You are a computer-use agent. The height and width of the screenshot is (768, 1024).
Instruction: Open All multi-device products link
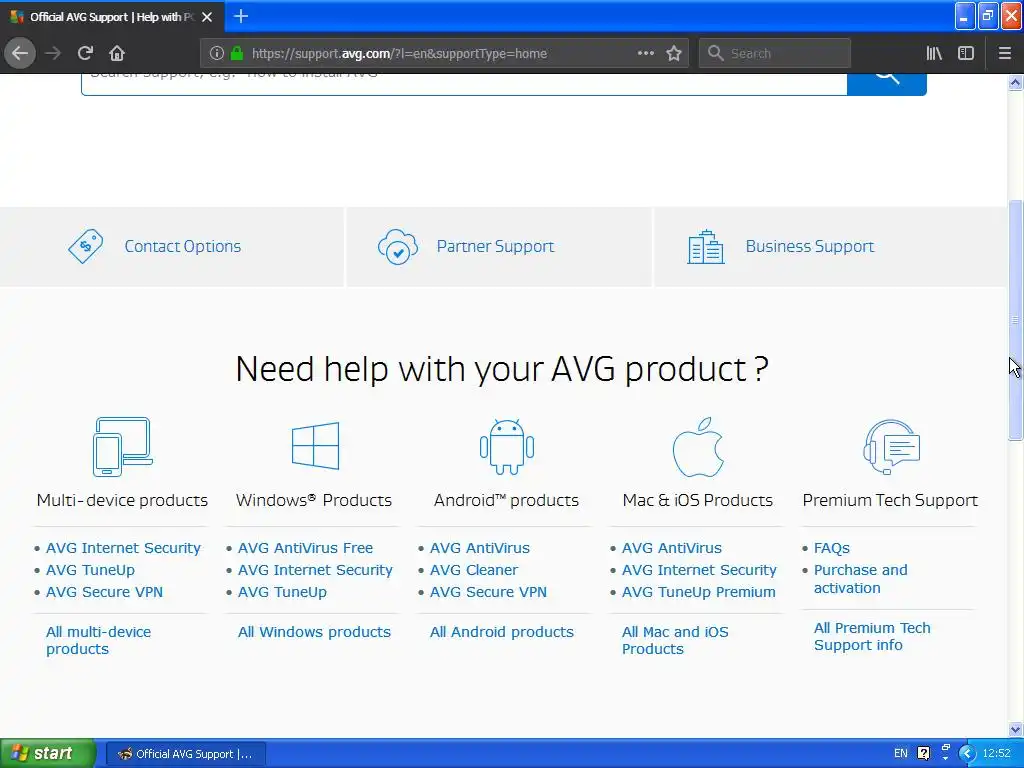click(x=98, y=640)
